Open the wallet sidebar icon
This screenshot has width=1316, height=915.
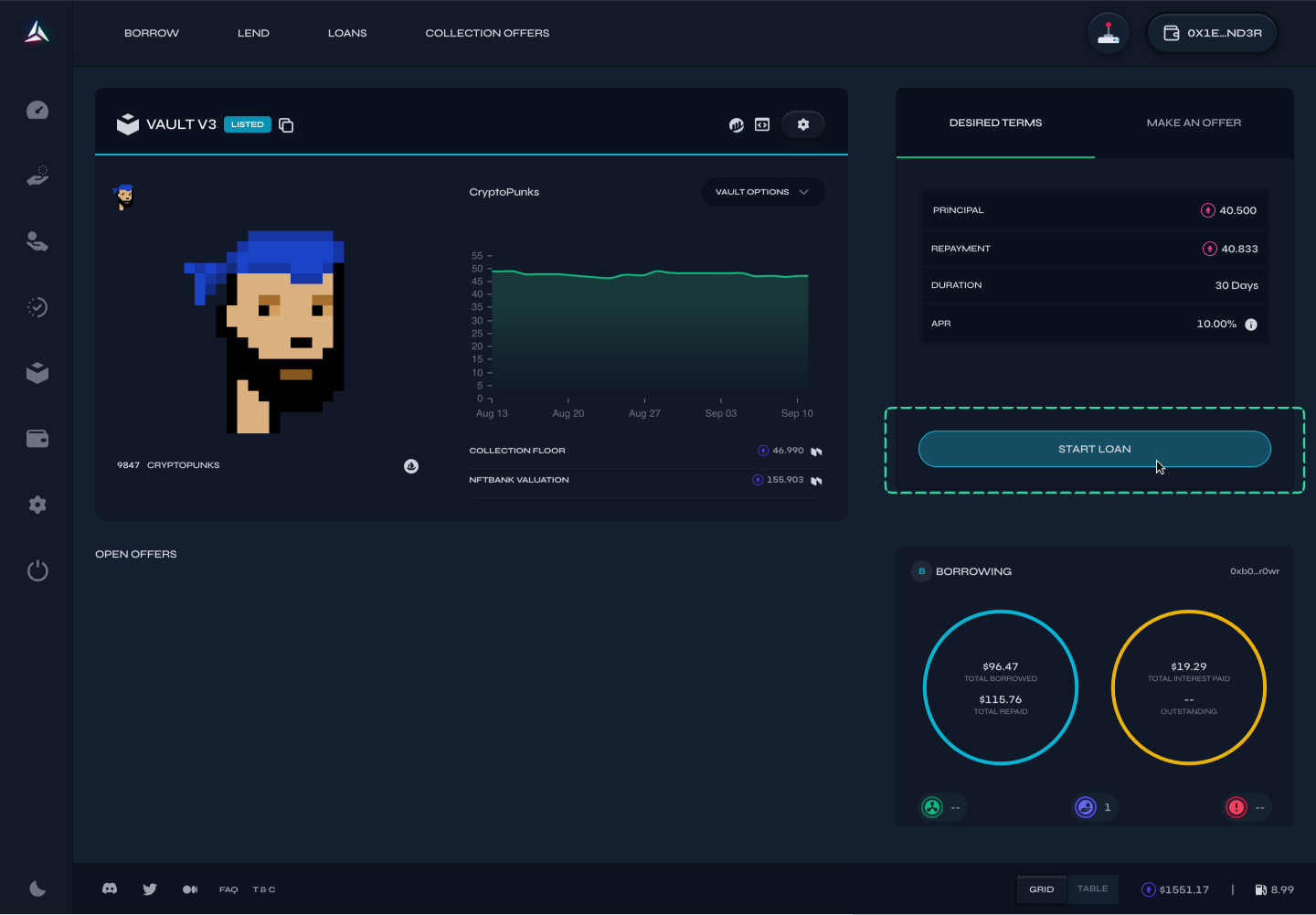37,439
